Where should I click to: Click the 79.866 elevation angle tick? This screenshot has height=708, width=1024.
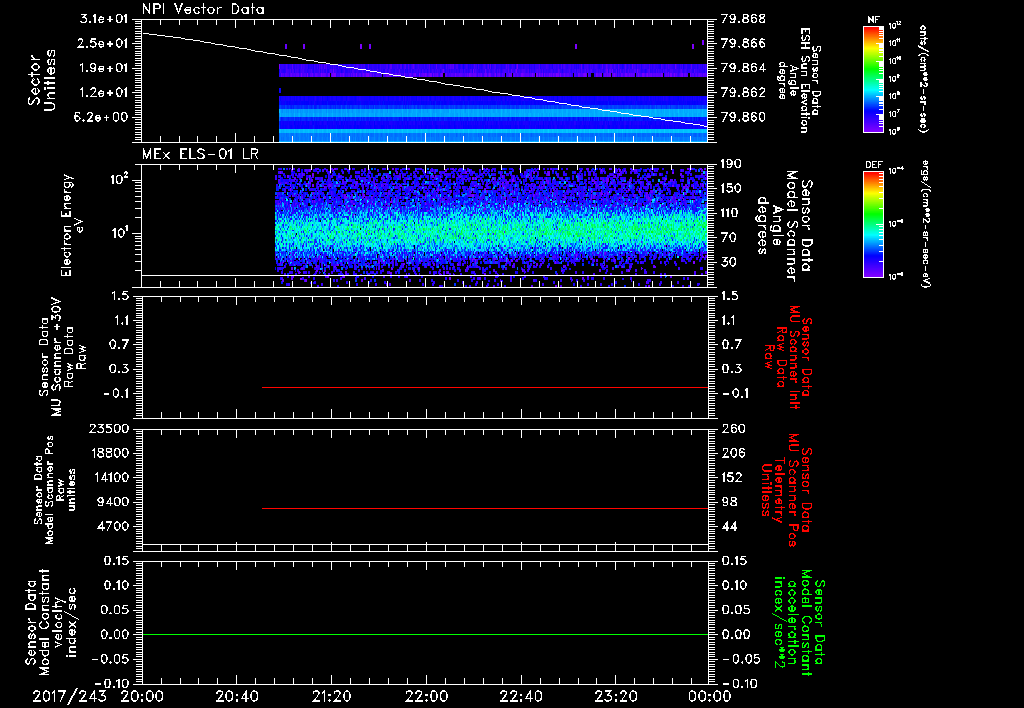[743, 43]
